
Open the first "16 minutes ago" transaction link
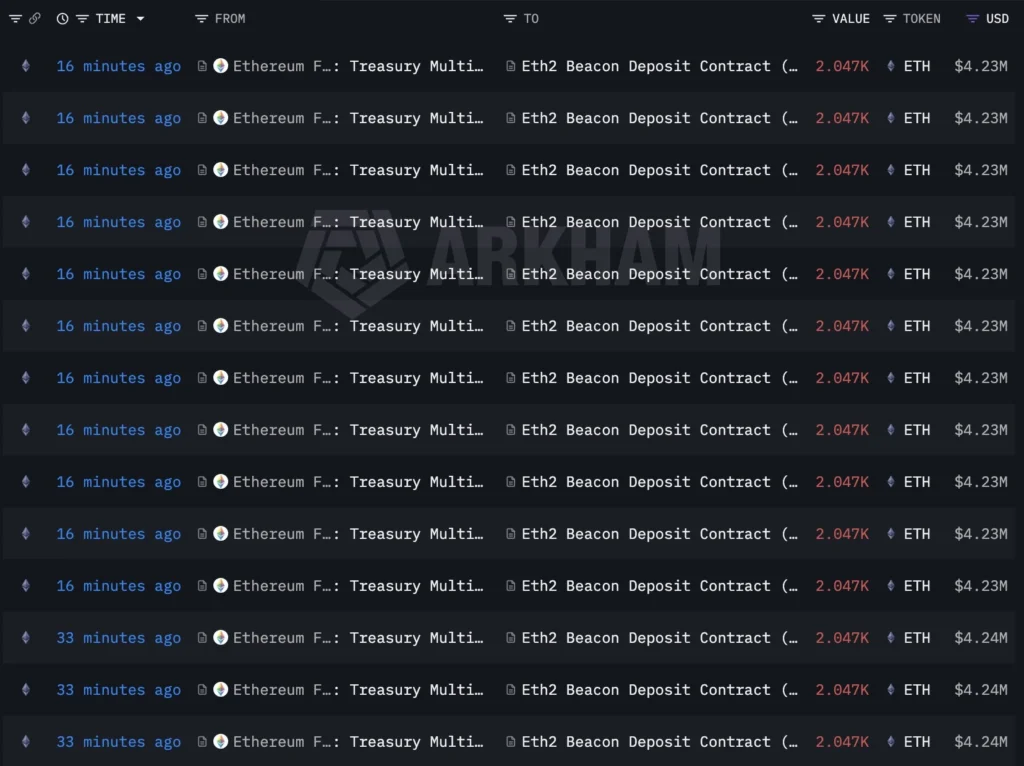[x=118, y=66]
